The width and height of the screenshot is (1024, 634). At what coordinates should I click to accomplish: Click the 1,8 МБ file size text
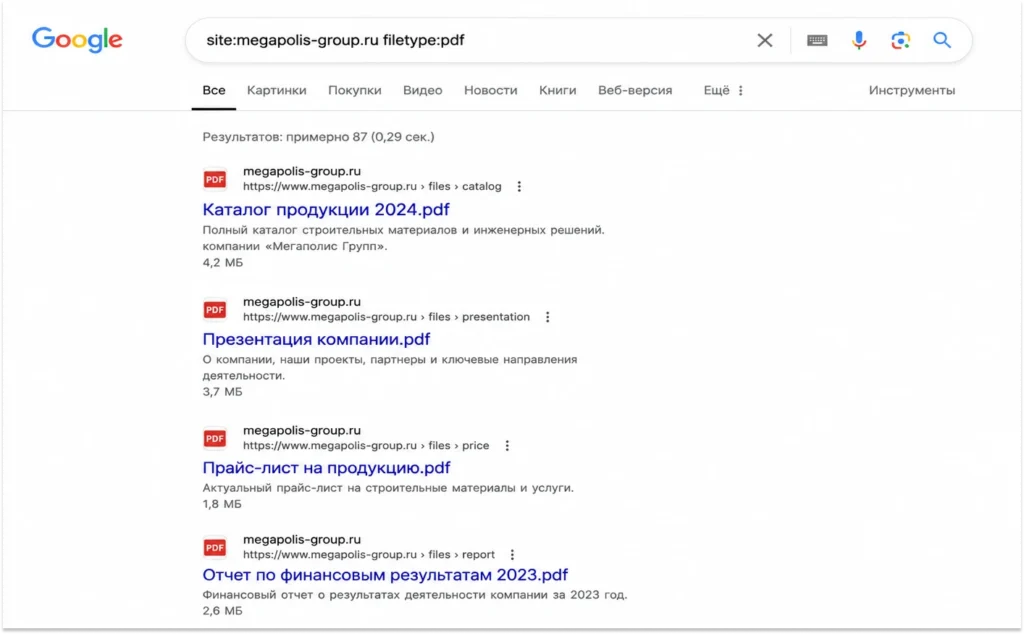(222, 504)
